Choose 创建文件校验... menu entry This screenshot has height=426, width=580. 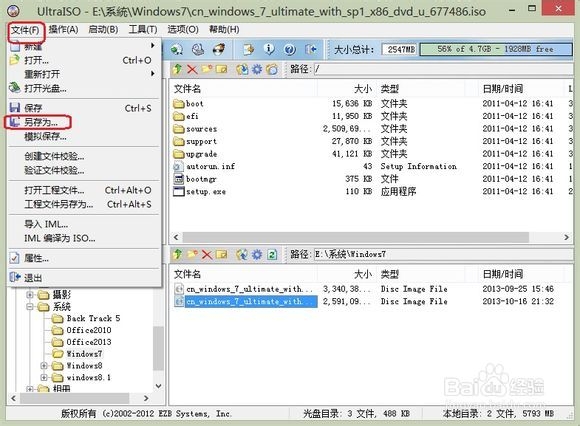[x=84, y=156]
